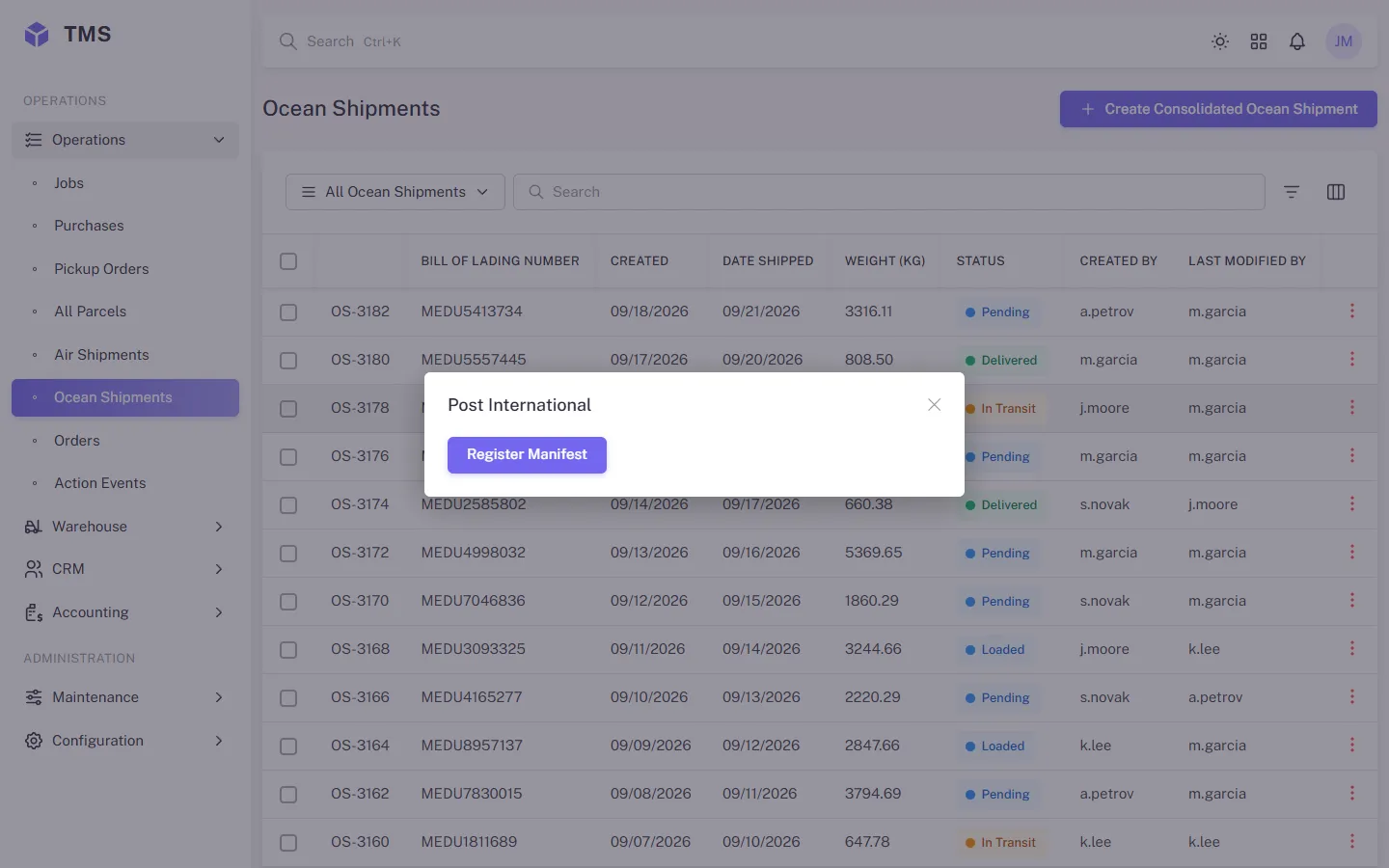Click the MEDU5413734 bill of lading cell
The width and height of the screenshot is (1389, 868).
click(x=472, y=312)
